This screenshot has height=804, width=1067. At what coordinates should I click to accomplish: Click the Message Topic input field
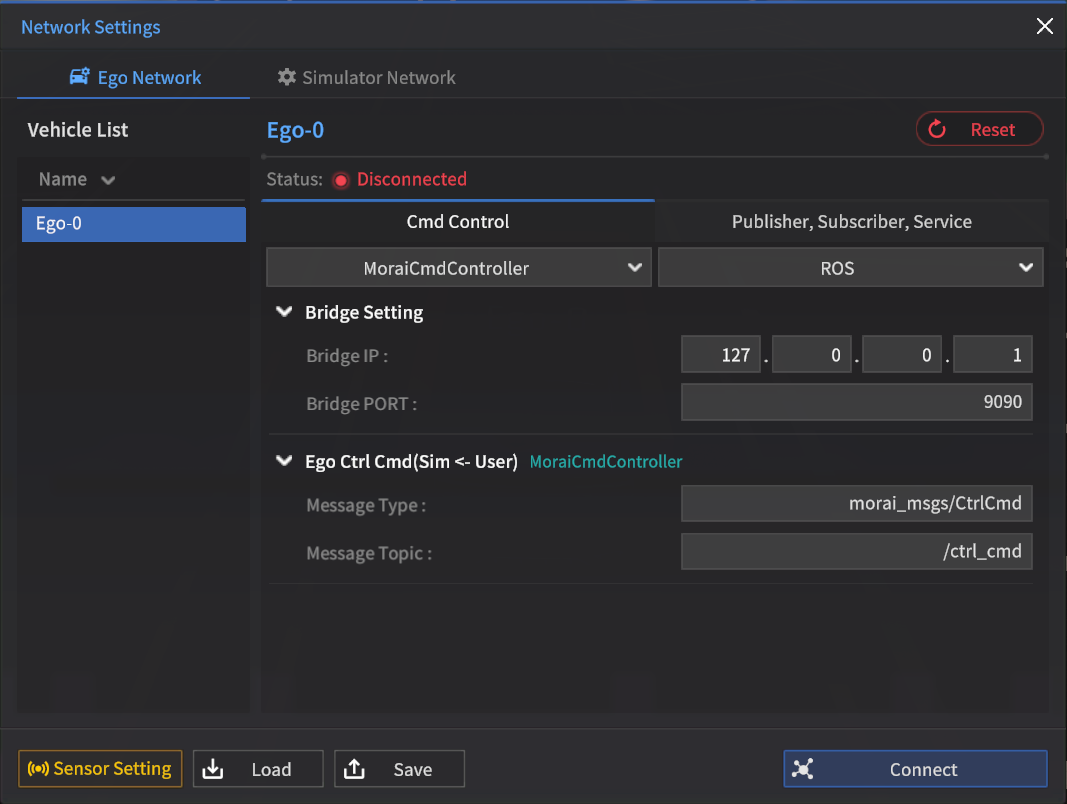click(x=856, y=551)
